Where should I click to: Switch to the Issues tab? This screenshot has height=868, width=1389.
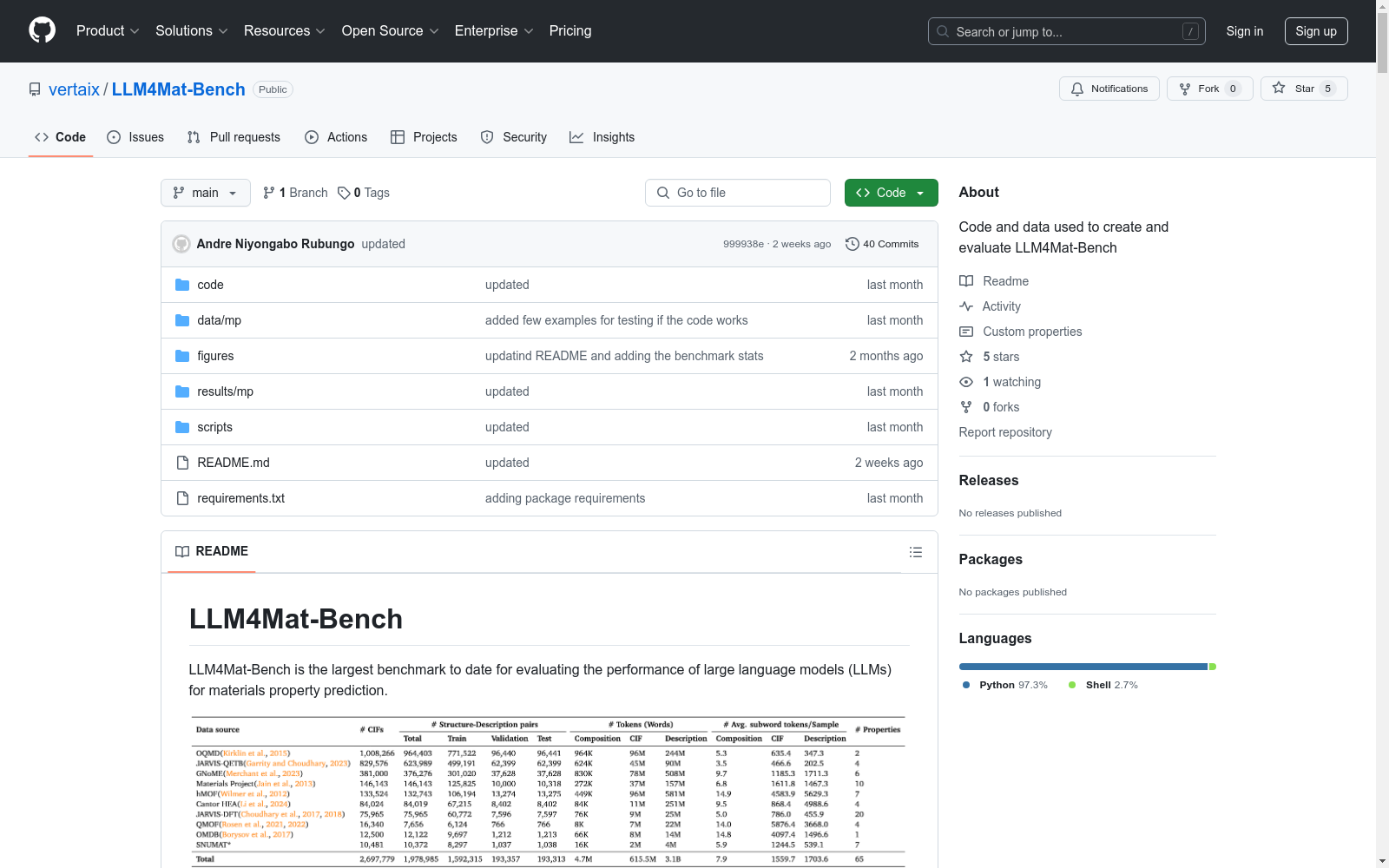tap(135, 137)
